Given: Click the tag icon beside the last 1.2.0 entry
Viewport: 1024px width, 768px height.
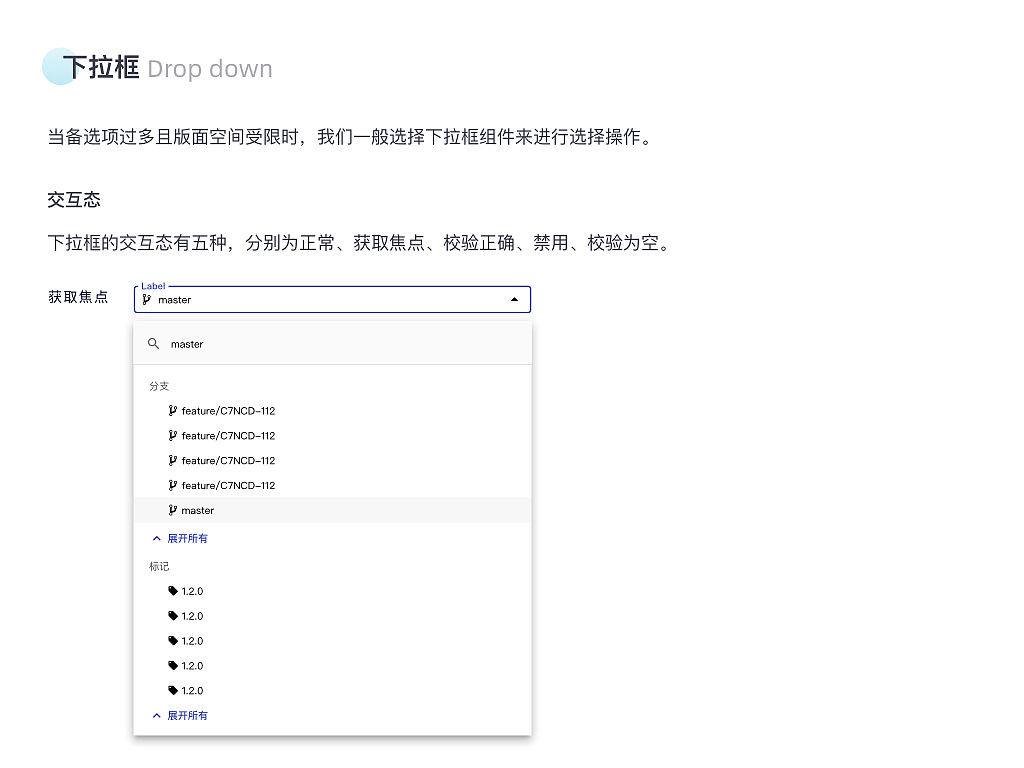Looking at the screenshot, I should pyautogui.click(x=172, y=690).
